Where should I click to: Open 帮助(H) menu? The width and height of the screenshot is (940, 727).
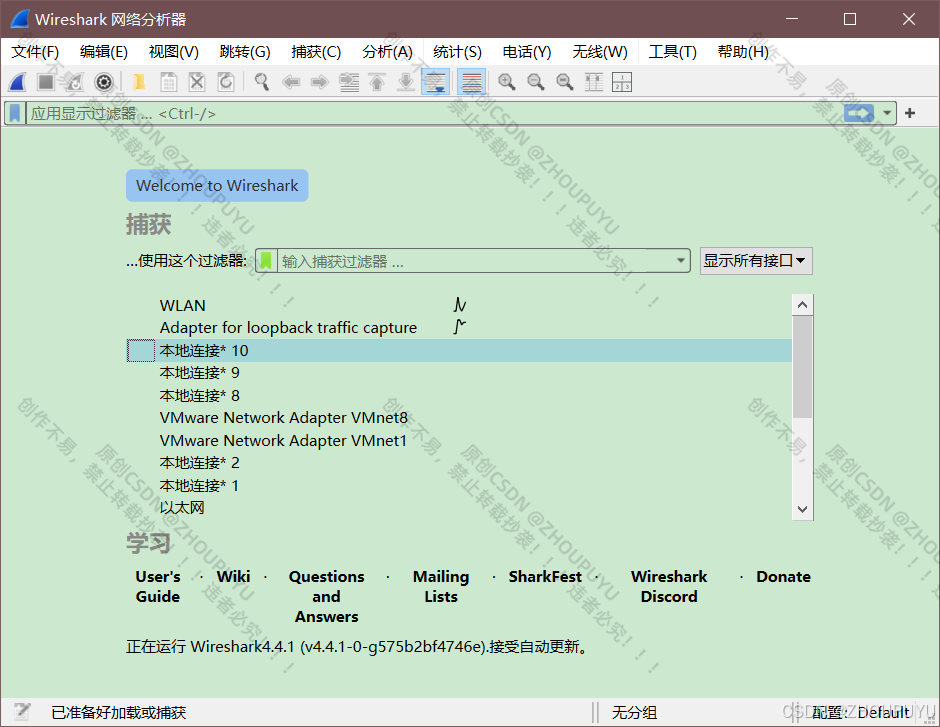743,52
